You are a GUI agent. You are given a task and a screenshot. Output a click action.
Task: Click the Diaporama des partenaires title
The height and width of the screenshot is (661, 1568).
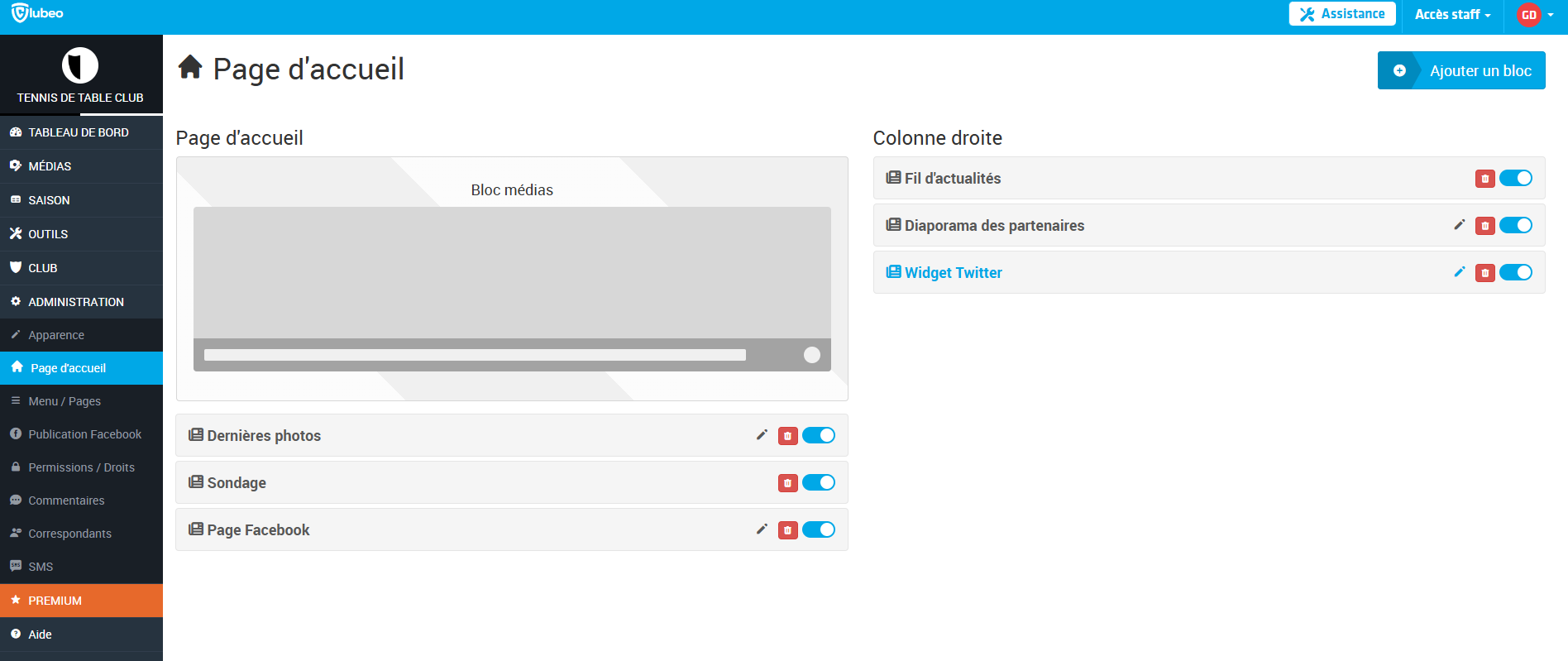(x=994, y=226)
